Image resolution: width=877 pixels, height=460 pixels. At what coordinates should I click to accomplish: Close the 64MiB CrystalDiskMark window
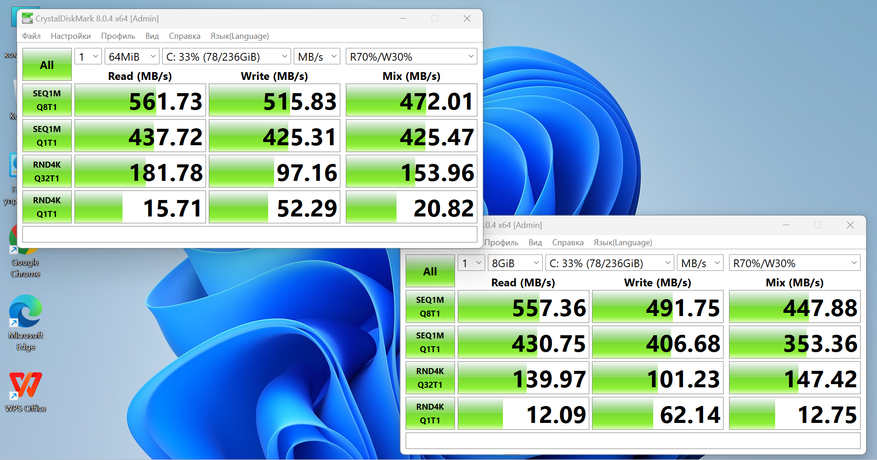point(467,18)
